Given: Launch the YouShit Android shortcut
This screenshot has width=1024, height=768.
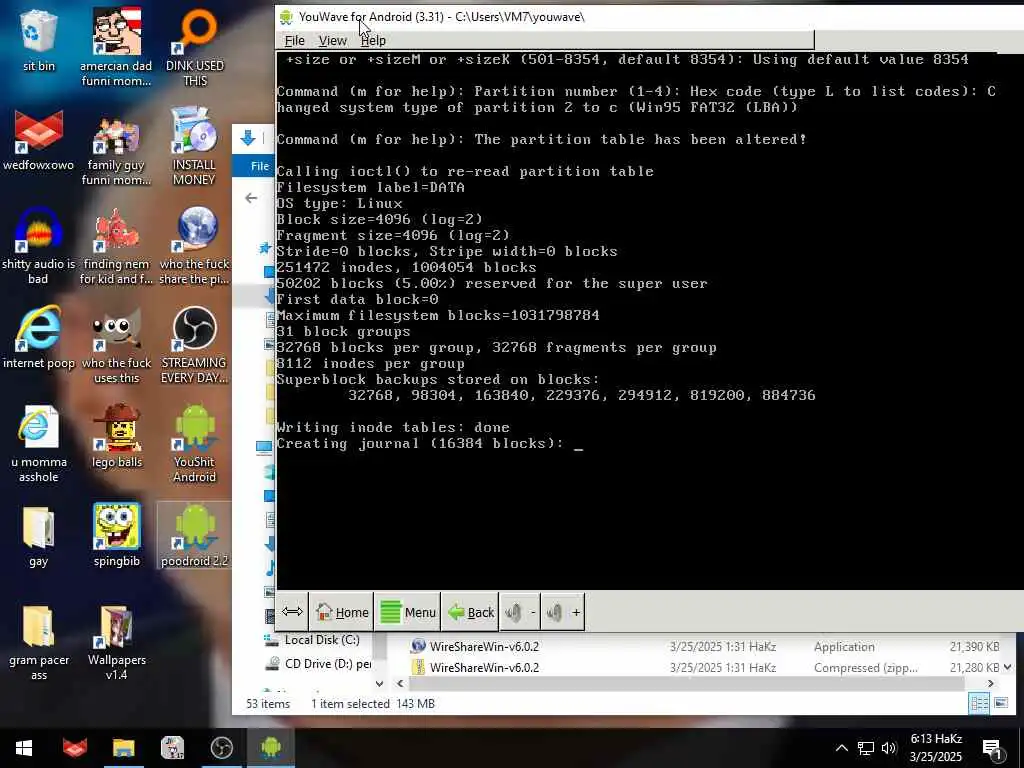Looking at the screenshot, I should pyautogui.click(x=194, y=444).
